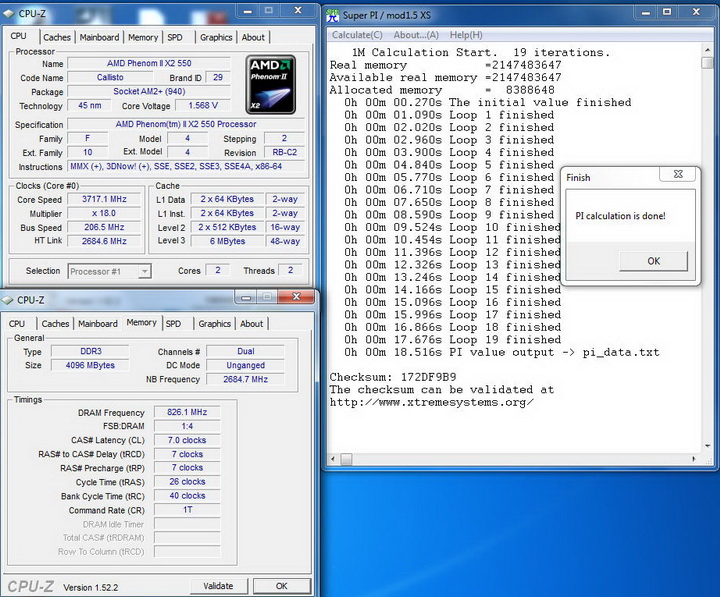Click the Bus Speed value 206.5 MHz
This screenshot has height=597, width=720.
point(104,227)
